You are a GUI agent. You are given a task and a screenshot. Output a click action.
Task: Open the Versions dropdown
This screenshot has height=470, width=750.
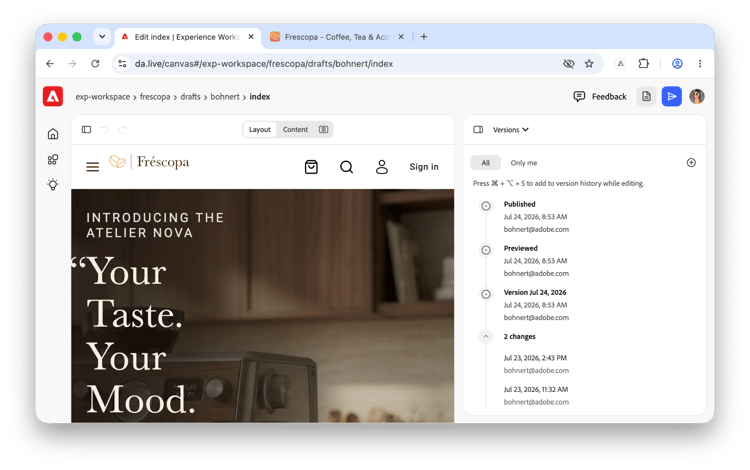point(511,130)
